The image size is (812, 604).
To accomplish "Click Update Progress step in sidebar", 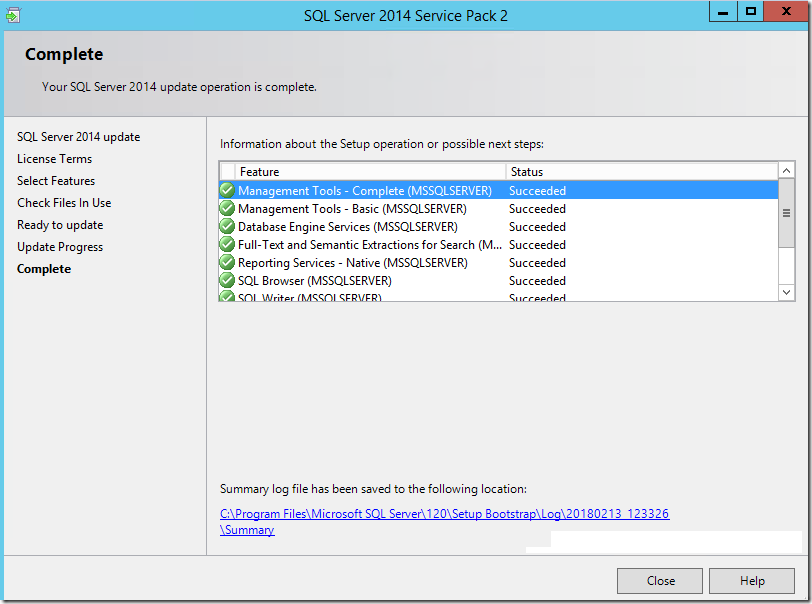I will tap(60, 247).
